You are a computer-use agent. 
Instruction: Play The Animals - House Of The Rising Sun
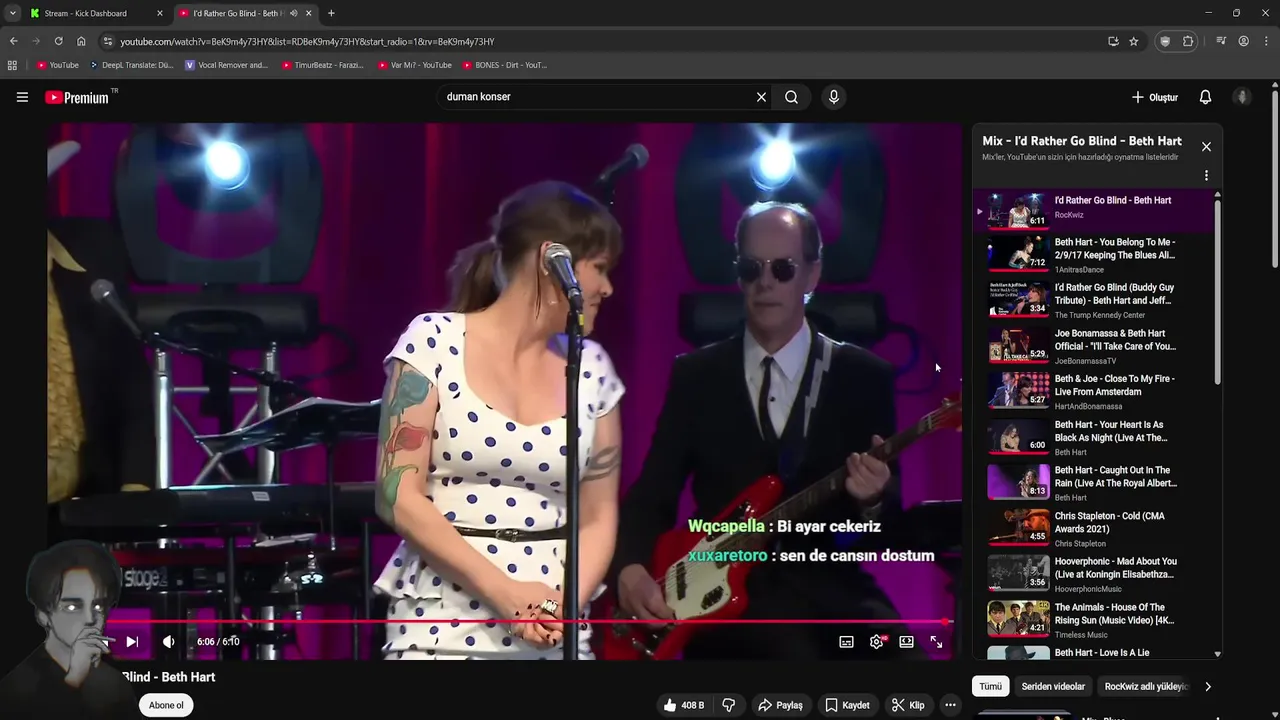[x=1093, y=620]
